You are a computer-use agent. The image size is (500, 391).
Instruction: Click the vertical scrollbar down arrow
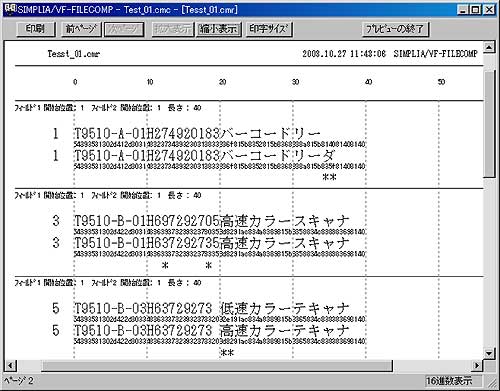[489, 353]
